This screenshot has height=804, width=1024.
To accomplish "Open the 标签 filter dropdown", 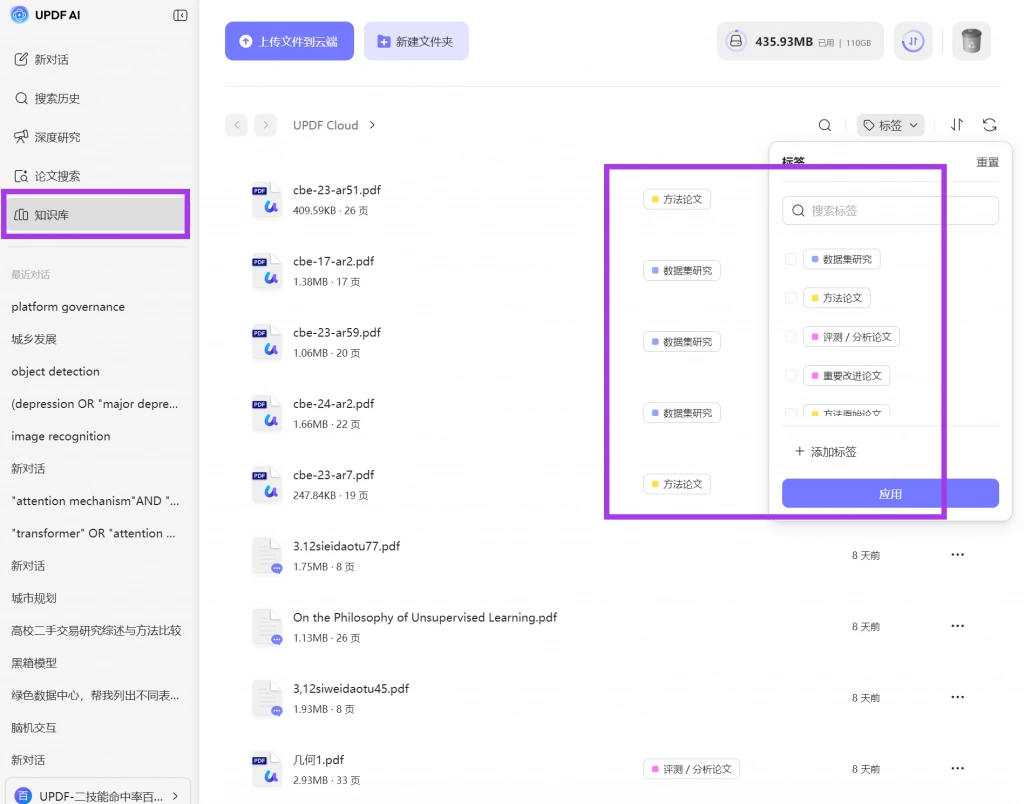I will pyautogui.click(x=890, y=125).
